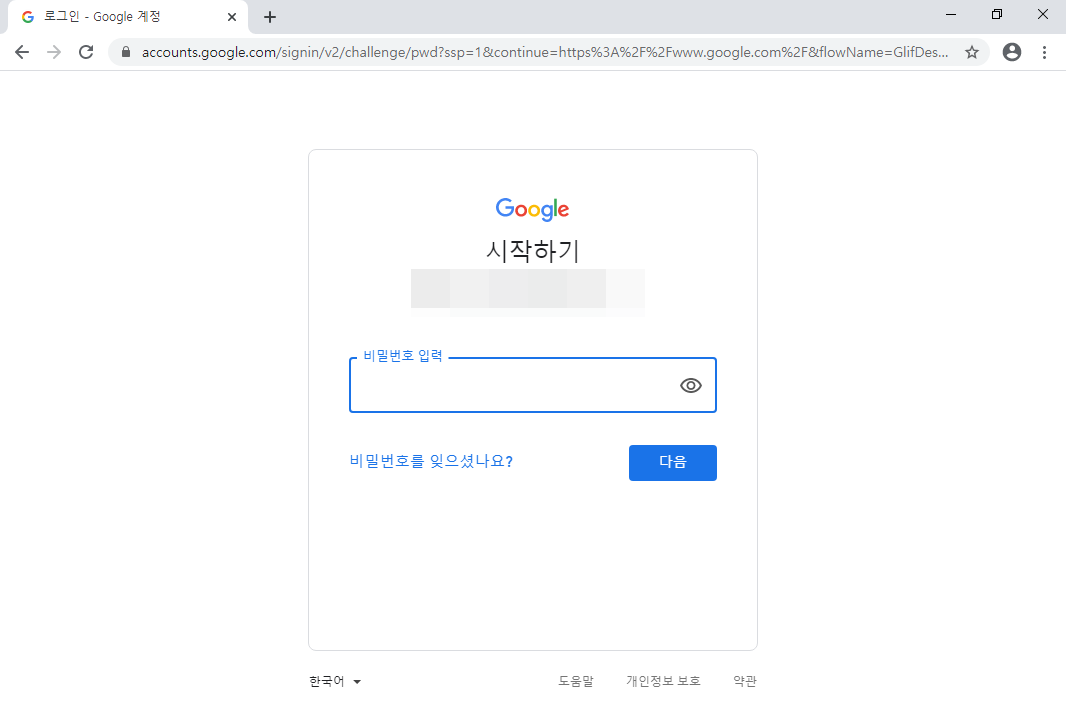This screenshot has width=1066, height=728.
Task: Click the Google favicon in tab
Action: coord(28,17)
